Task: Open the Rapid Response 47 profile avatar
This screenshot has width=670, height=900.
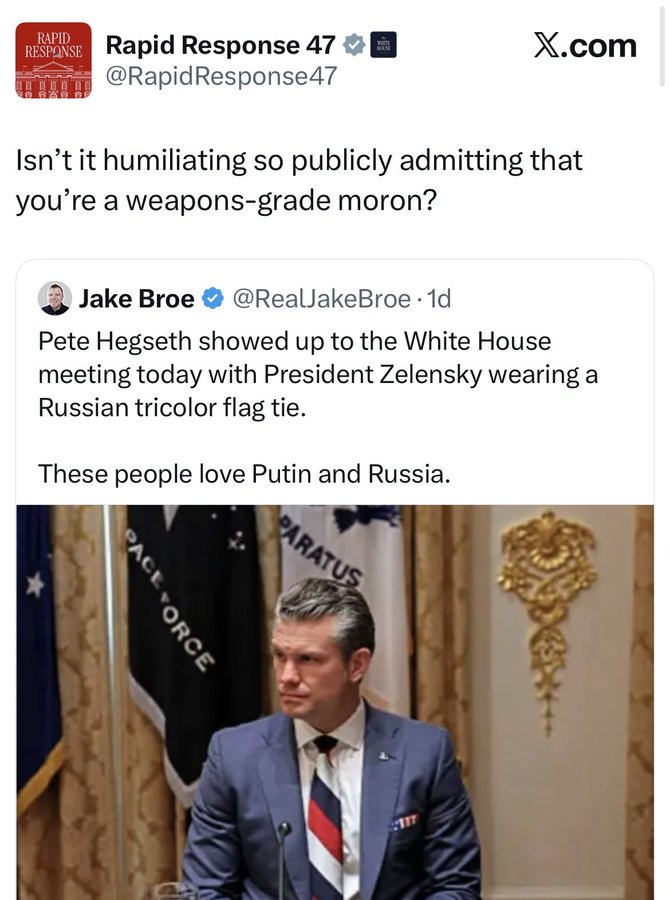Action: (53, 60)
